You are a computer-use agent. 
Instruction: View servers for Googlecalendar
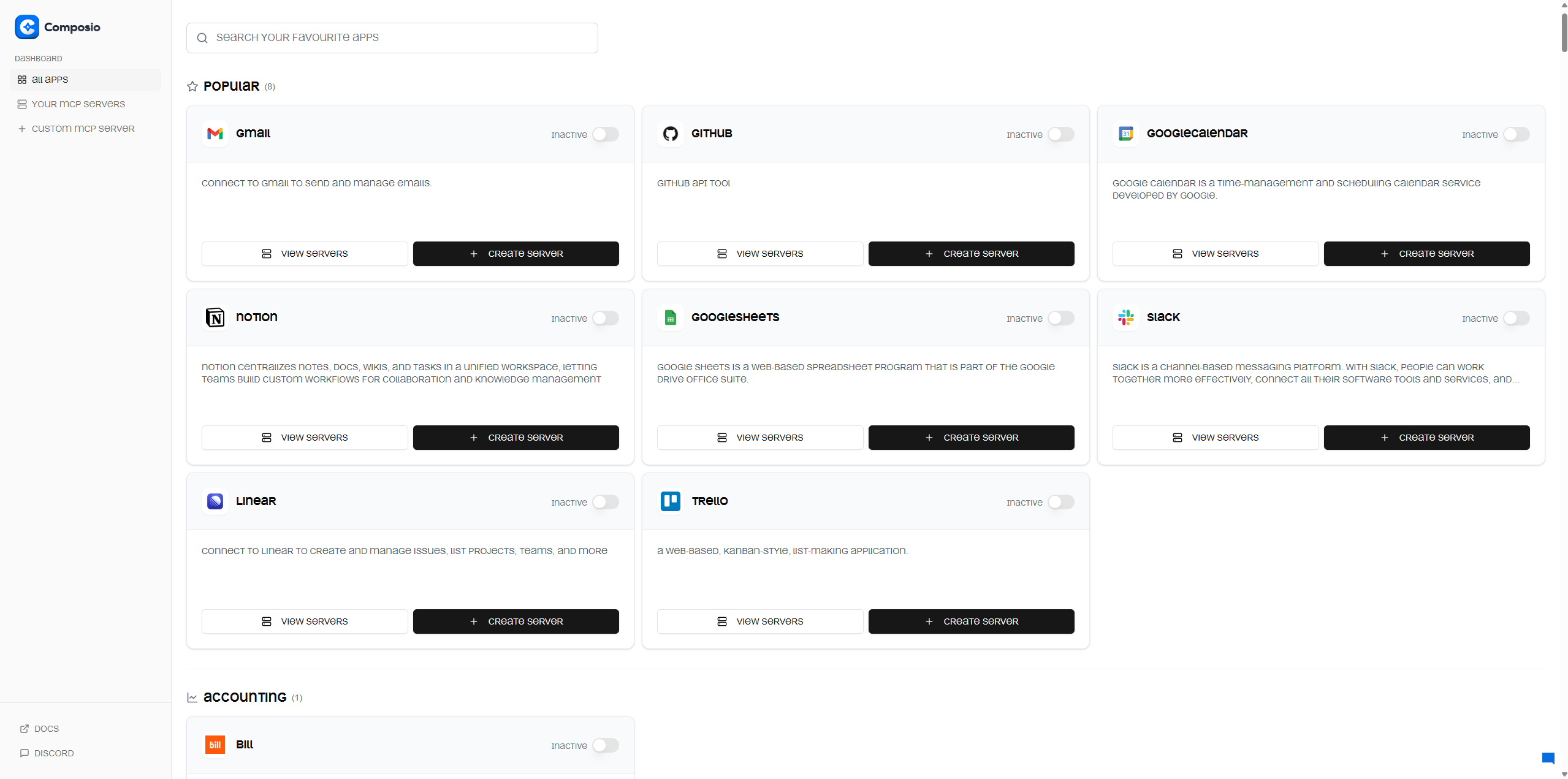1216,254
